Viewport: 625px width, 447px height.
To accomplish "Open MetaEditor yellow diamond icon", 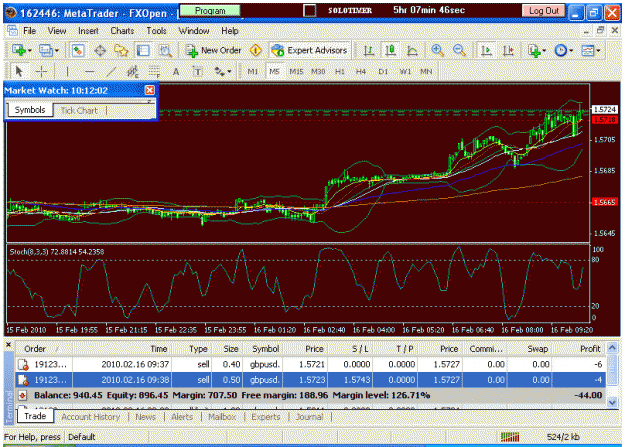I will coord(256,51).
